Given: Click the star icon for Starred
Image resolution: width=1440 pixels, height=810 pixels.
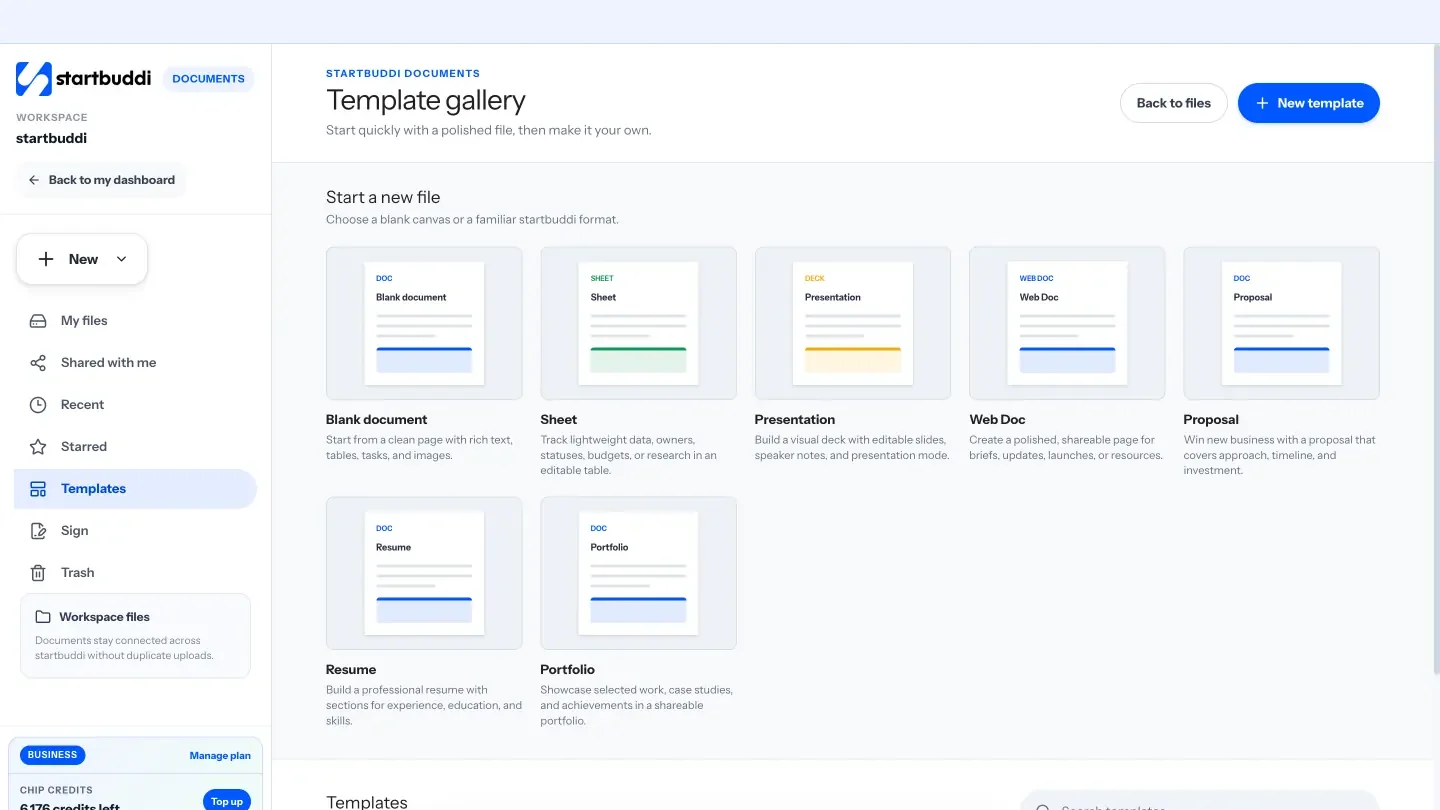Looking at the screenshot, I should point(38,447).
